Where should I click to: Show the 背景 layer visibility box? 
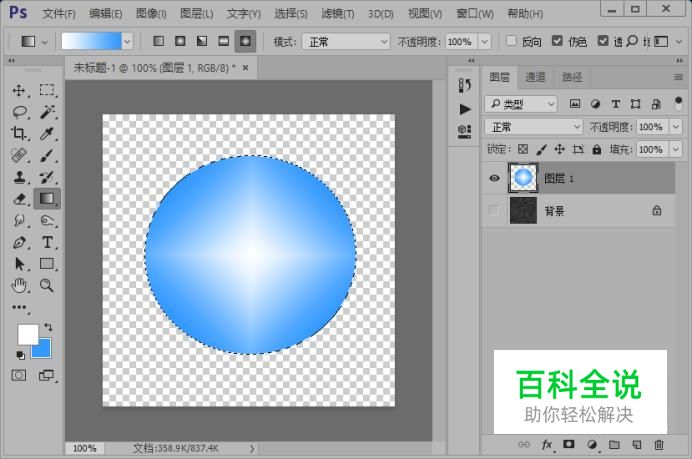tap(494, 211)
